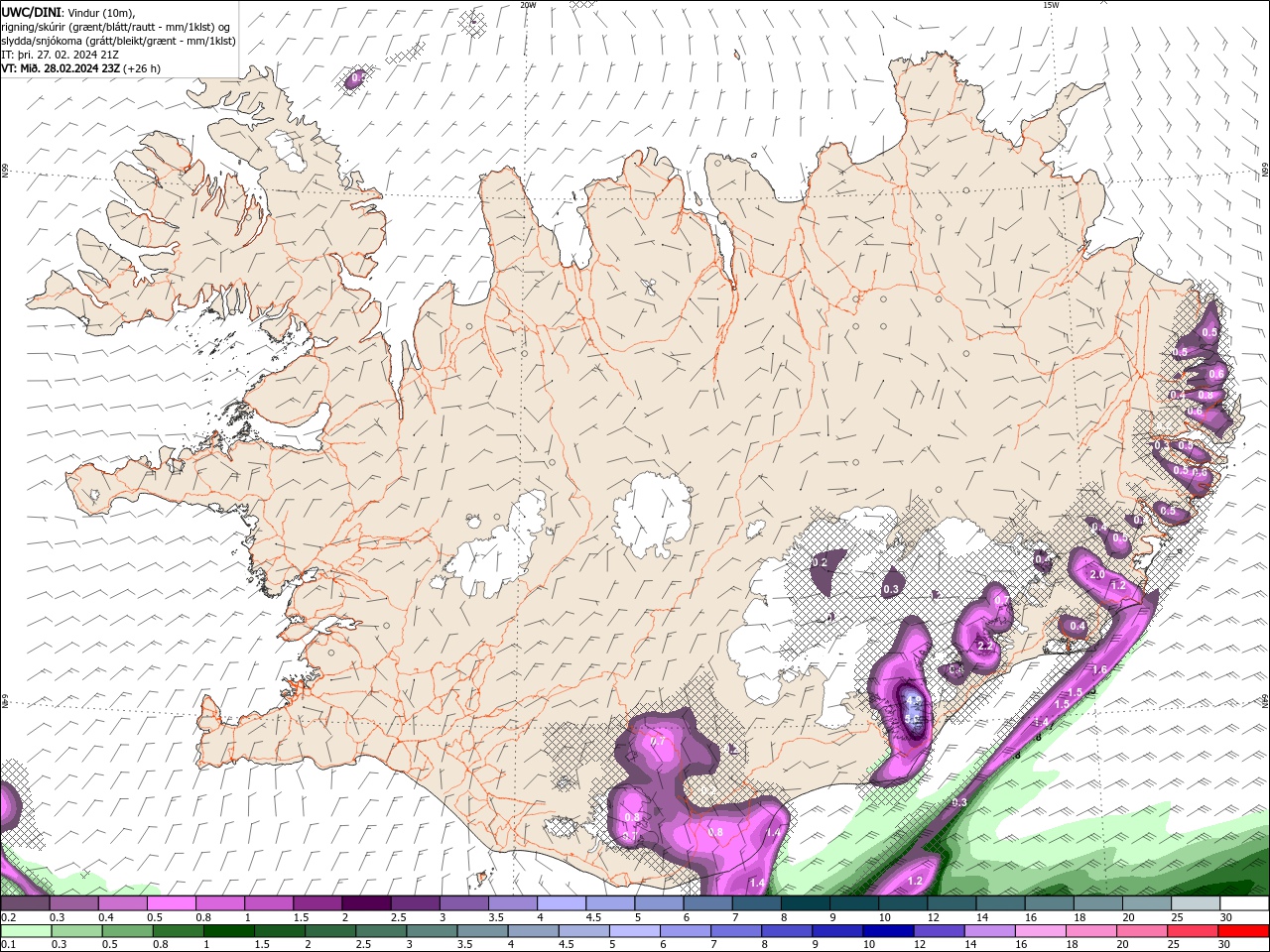The width and height of the screenshot is (1270, 952).
Task: Click the 20W longitude label
Action: coord(528,5)
